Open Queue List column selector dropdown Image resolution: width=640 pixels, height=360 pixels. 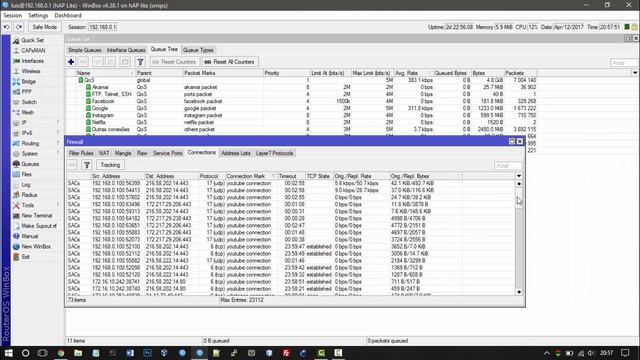click(x=635, y=73)
